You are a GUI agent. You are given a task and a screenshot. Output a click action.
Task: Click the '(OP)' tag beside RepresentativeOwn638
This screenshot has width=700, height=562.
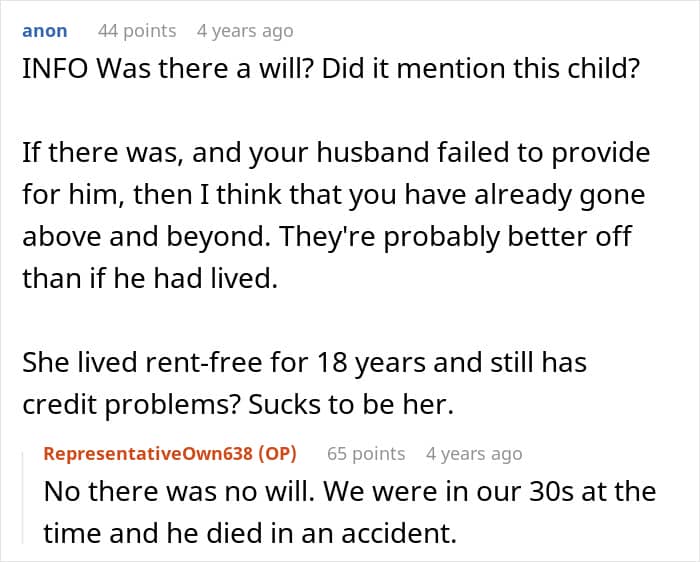click(278, 454)
